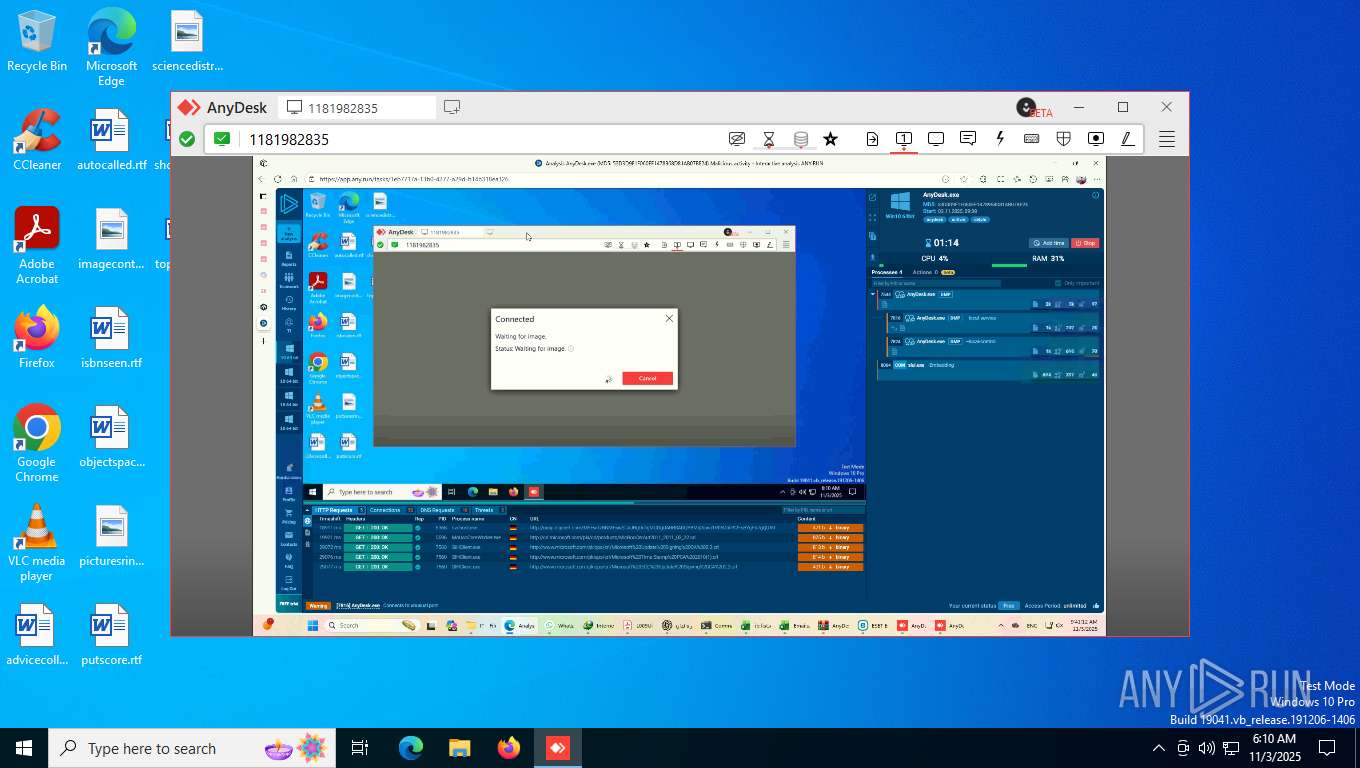Click the green monitor icon beside the address
The width and height of the screenshot is (1360, 768).
pos(222,139)
